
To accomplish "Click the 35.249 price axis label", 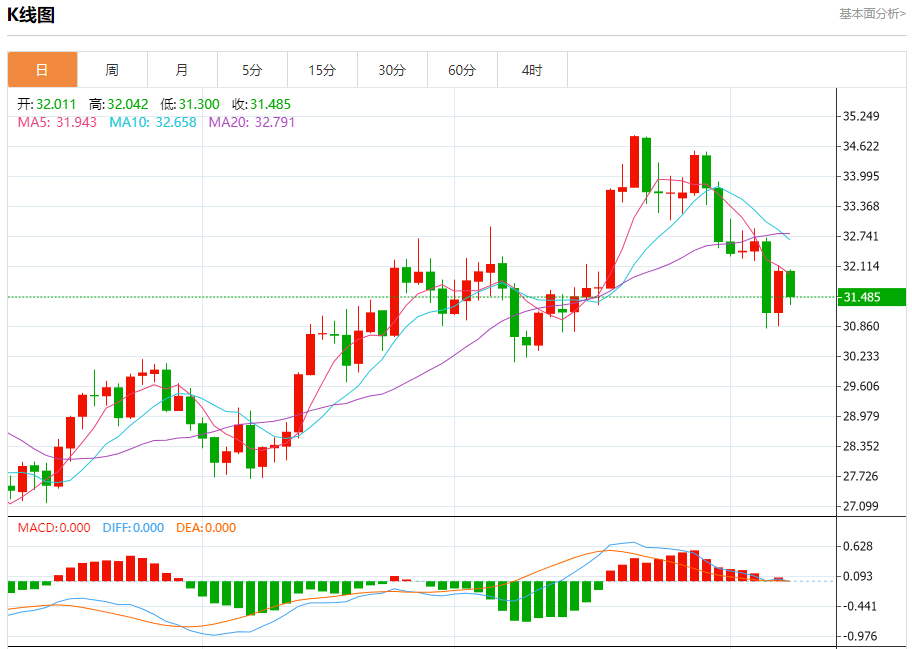I will [x=861, y=116].
